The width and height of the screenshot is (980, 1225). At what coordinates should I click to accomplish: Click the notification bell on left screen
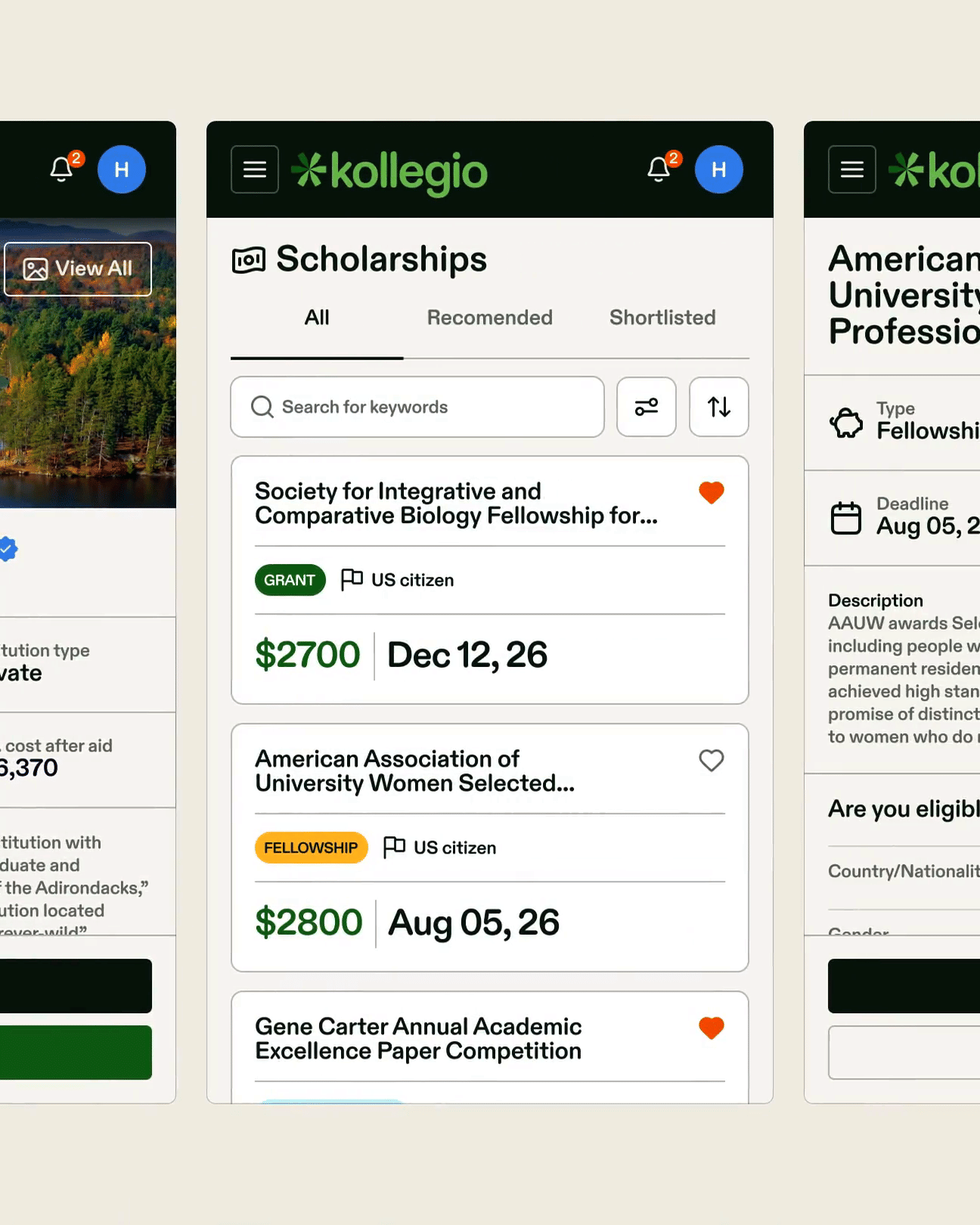point(62,169)
